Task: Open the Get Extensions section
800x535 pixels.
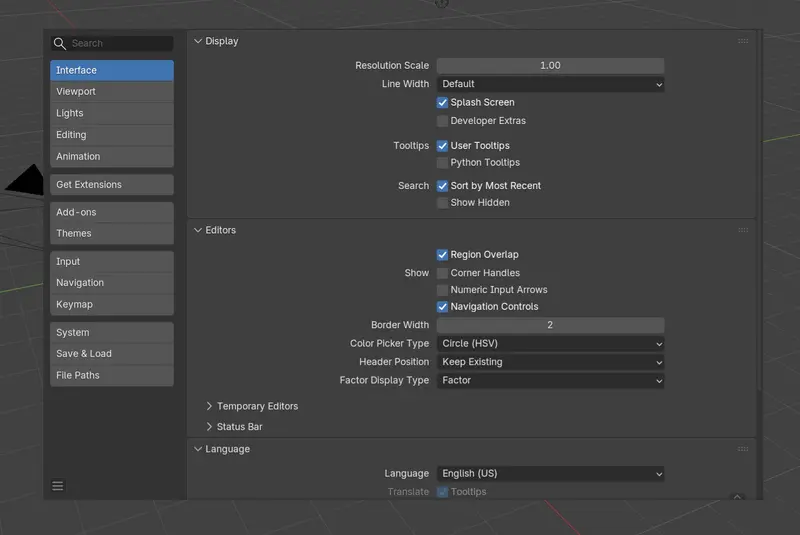Action: 112,185
